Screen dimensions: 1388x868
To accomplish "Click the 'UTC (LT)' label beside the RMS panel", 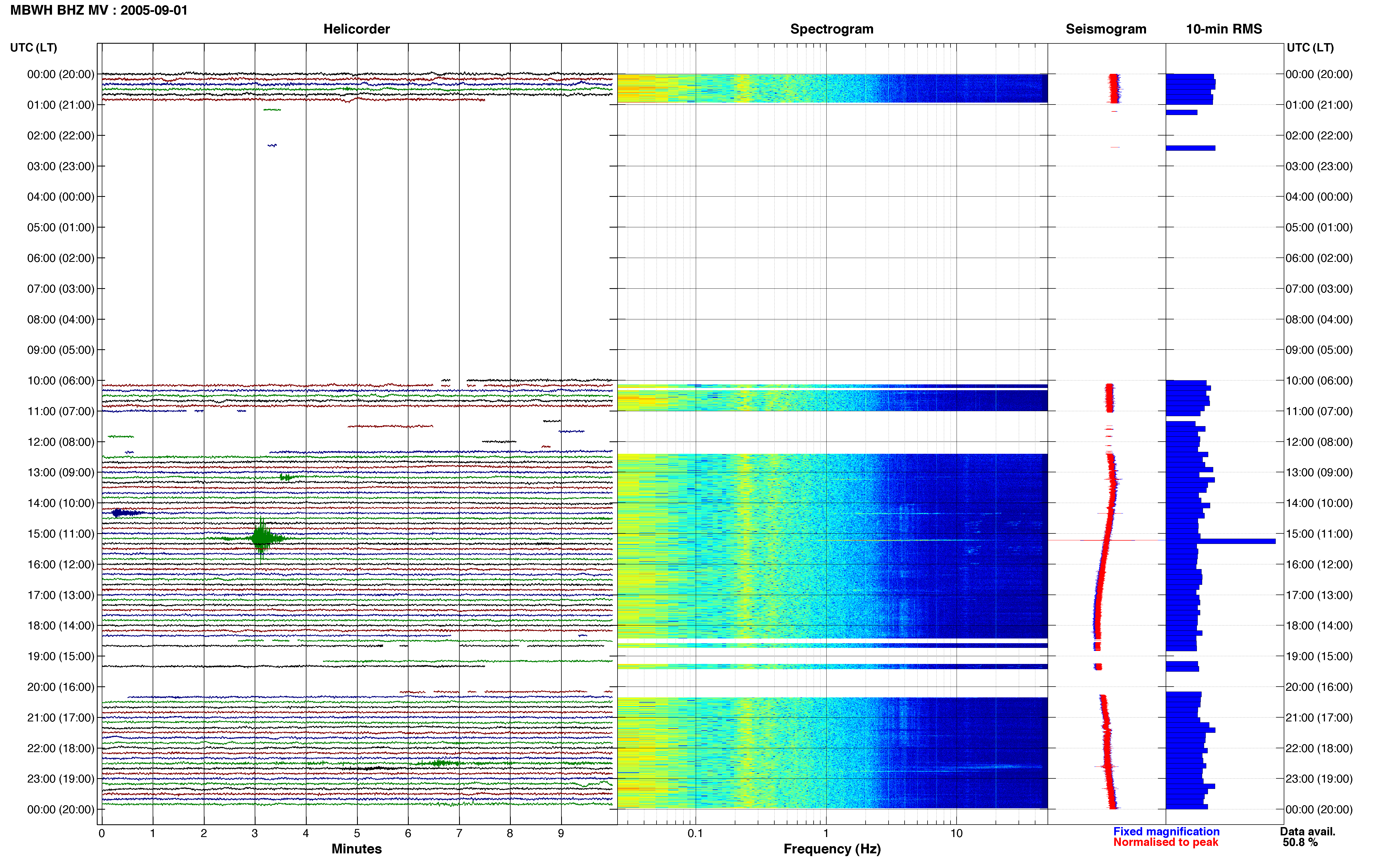I will tap(1310, 48).
